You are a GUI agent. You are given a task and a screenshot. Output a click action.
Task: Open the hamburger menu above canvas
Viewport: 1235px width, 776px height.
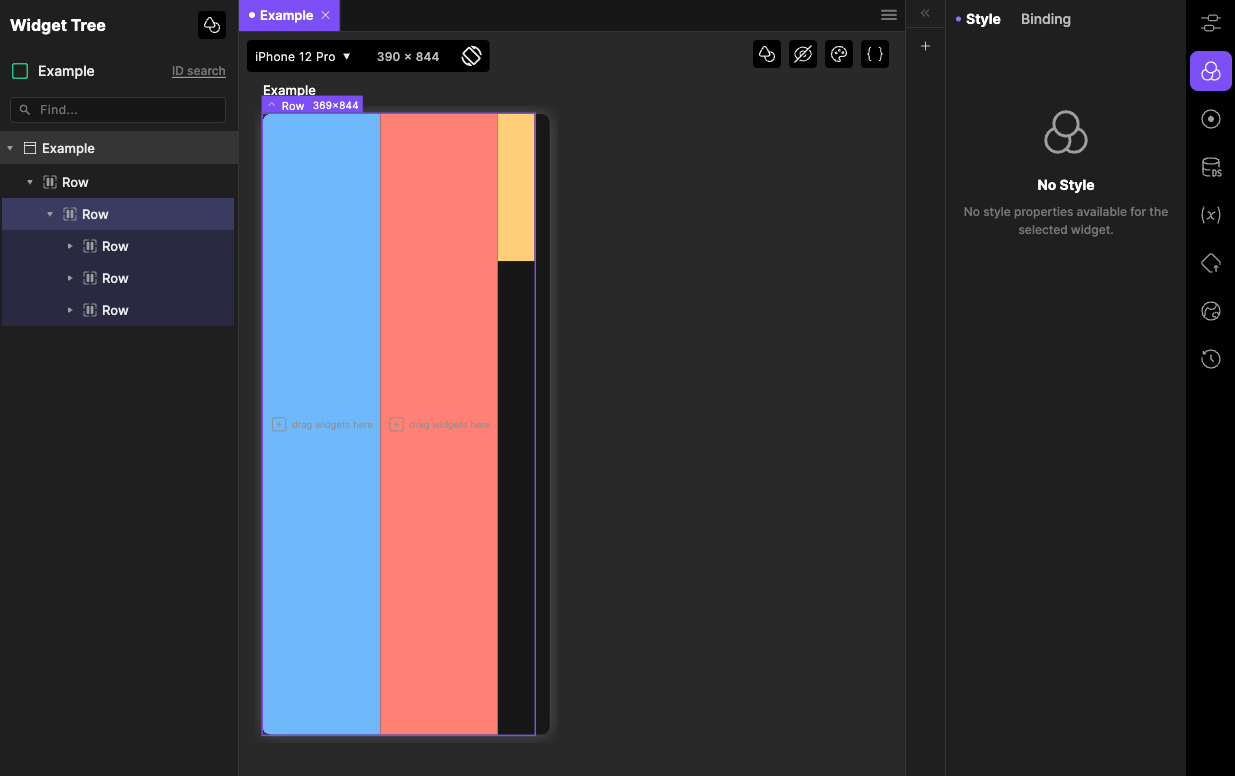click(x=889, y=15)
